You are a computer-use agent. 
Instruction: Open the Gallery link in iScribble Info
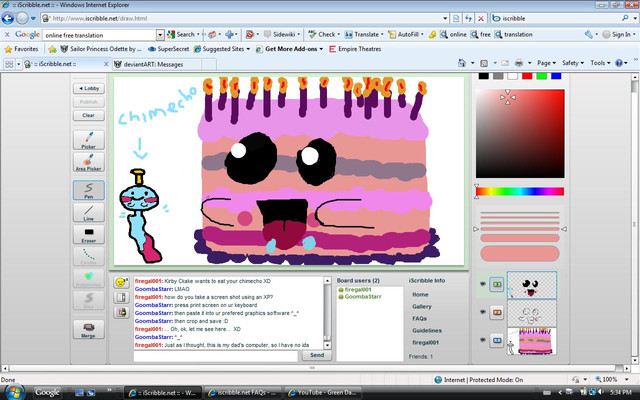(420, 307)
